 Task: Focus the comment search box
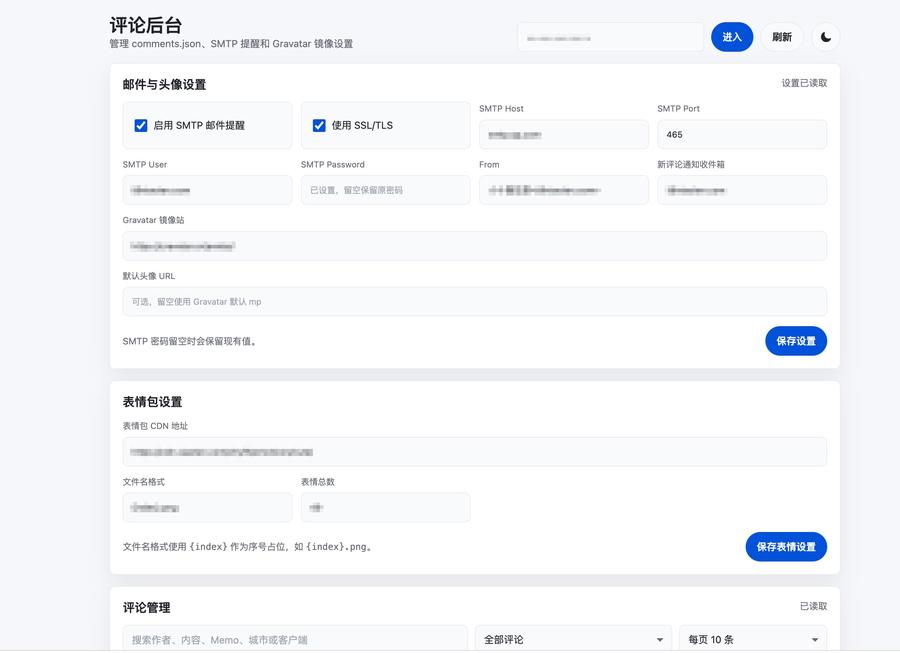coord(295,640)
